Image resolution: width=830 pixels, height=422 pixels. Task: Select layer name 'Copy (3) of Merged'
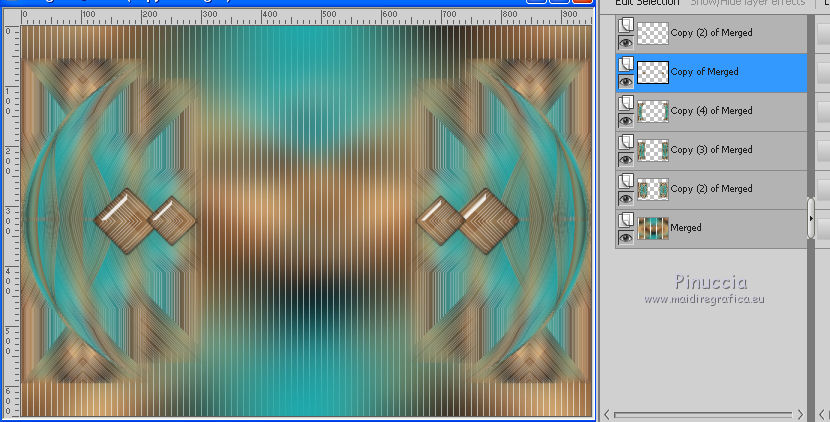pyautogui.click(x=711, y=150)
